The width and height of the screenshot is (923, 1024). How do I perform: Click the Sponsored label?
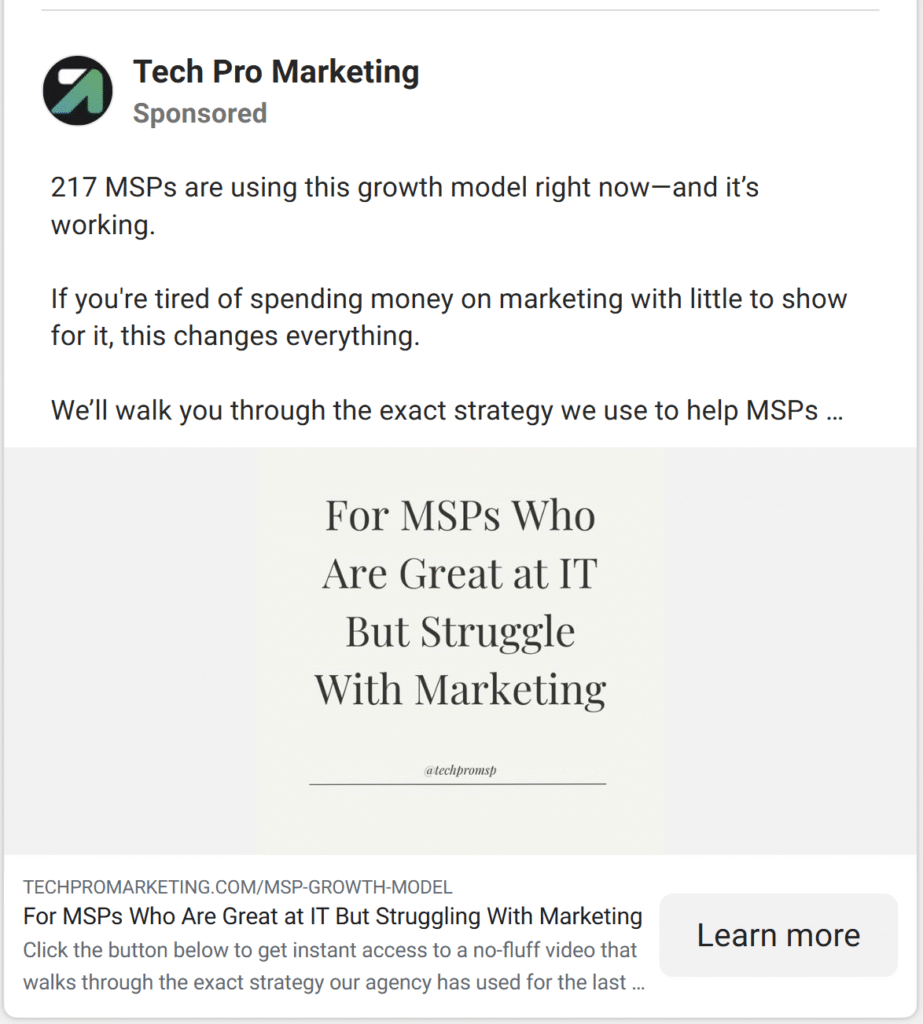(x=200, y=114)
